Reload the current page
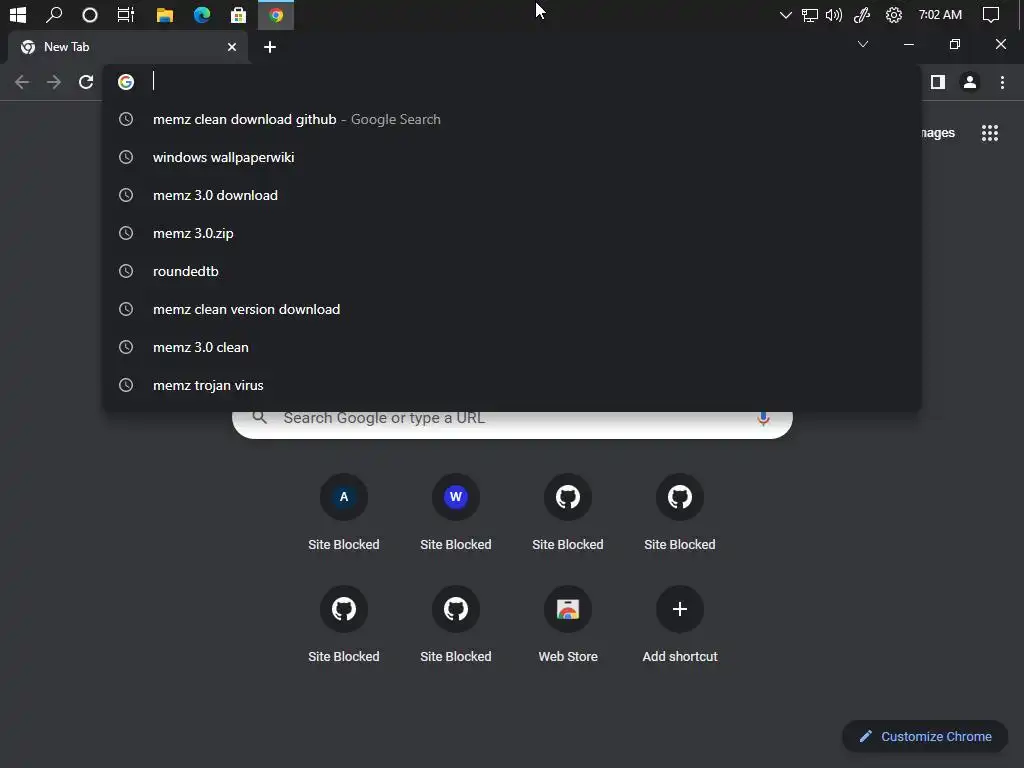 pos(86,82)
